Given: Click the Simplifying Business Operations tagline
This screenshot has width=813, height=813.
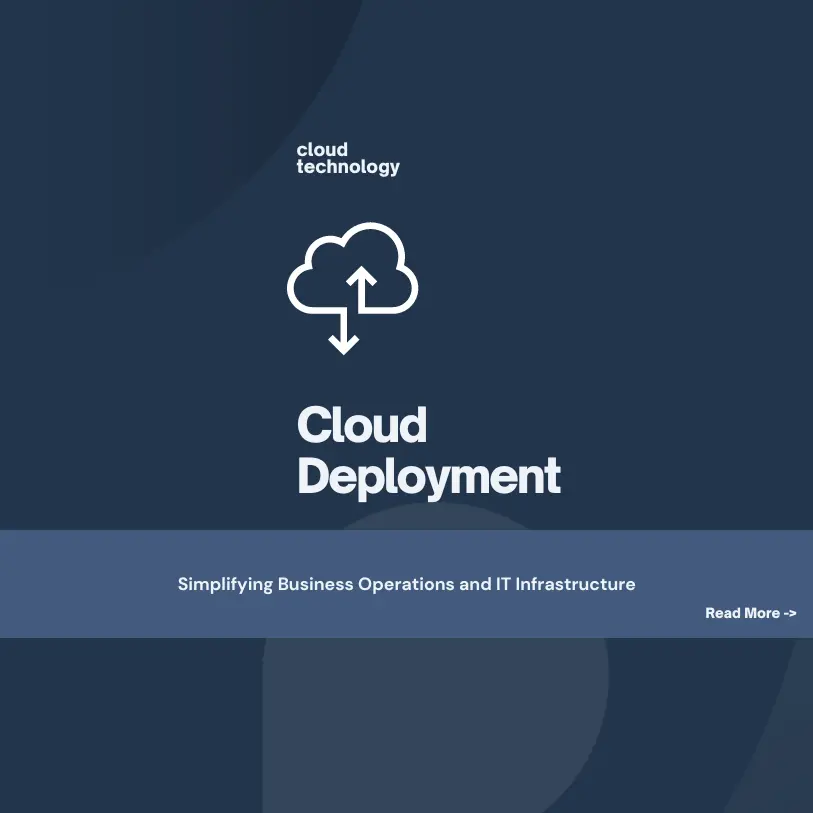Looking at the screenshot, I should pos(406,584).
